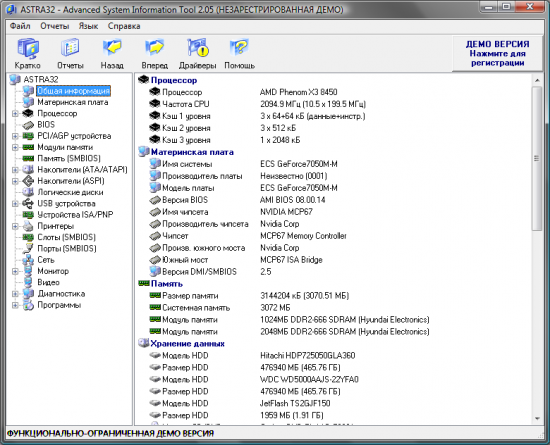
Task: Click the Сеть network icon in tree
Action: click(x=28, y=260)
